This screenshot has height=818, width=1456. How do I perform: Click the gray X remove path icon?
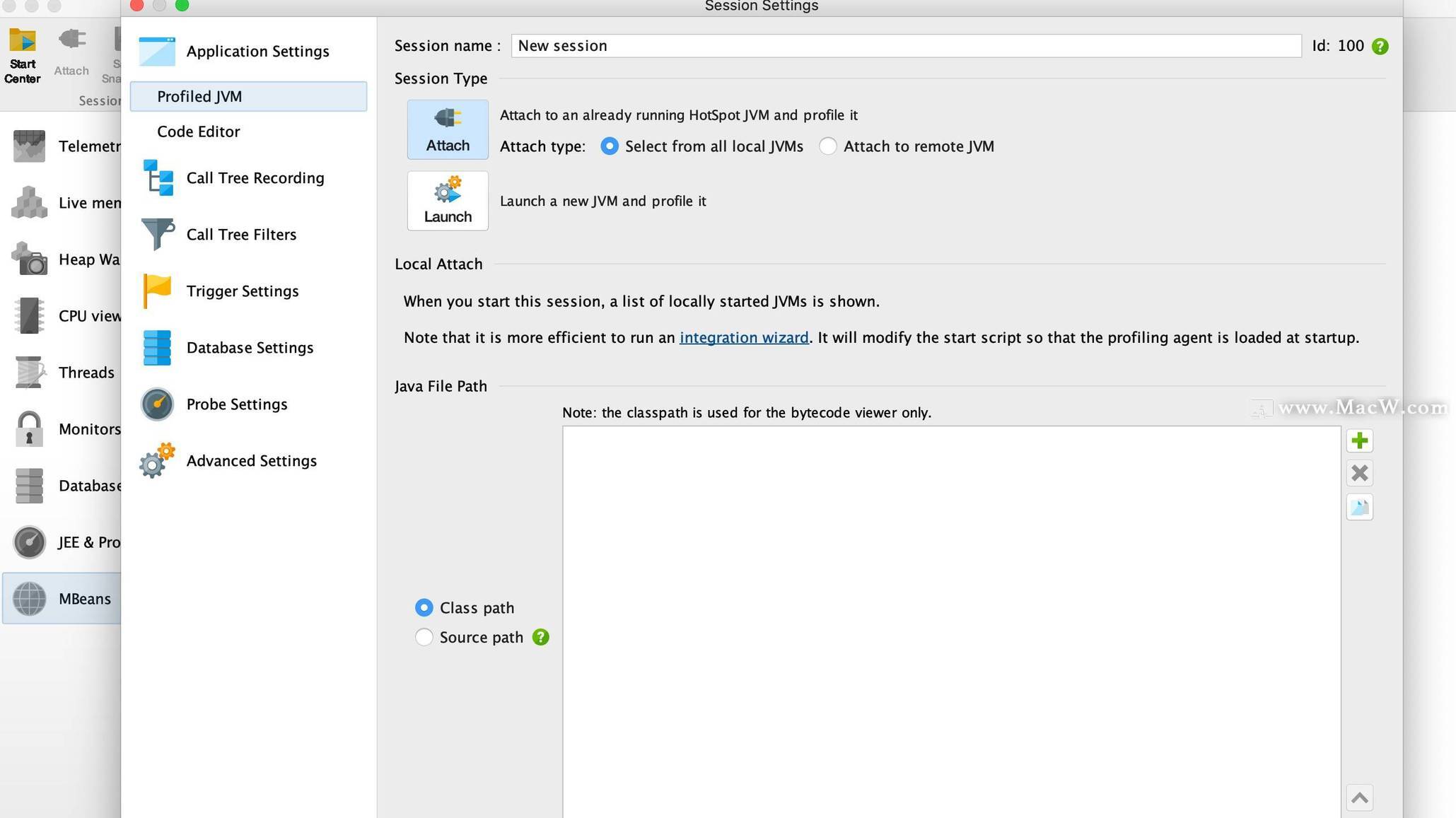tap(1358, 473)
